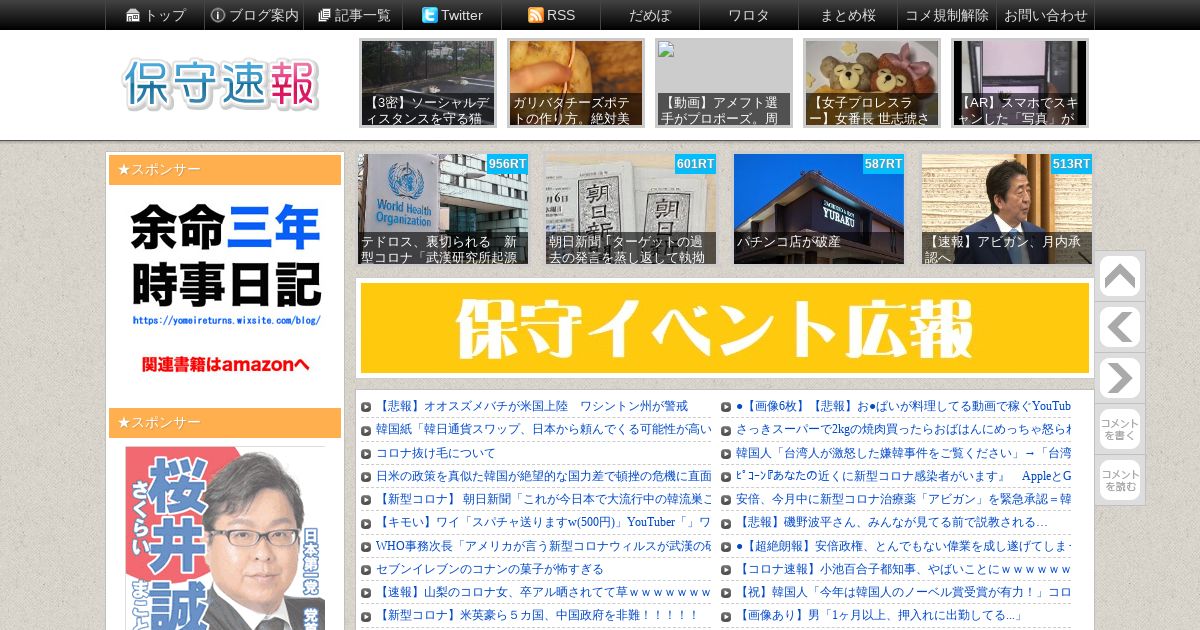The width and height of the screenshot is (1200, 630).
Task: Click the second ★スポンサー header above 桜井誠
Action: point(225,423)
